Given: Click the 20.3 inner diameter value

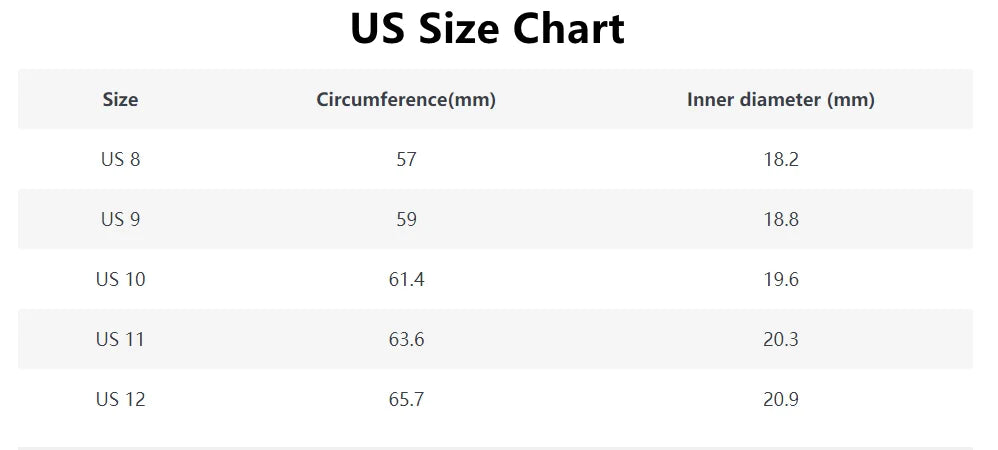Looking at the screenshot, I should (x=780, y=339).
